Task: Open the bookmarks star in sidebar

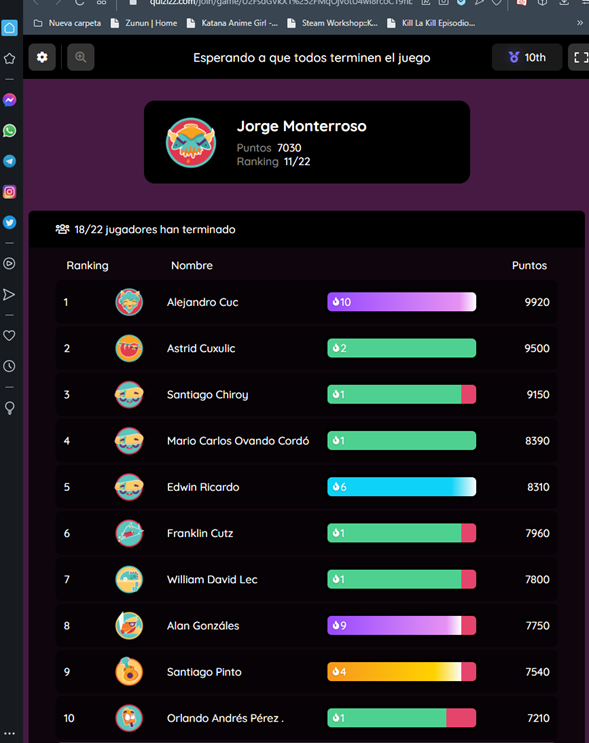Action: pos(9,59)
